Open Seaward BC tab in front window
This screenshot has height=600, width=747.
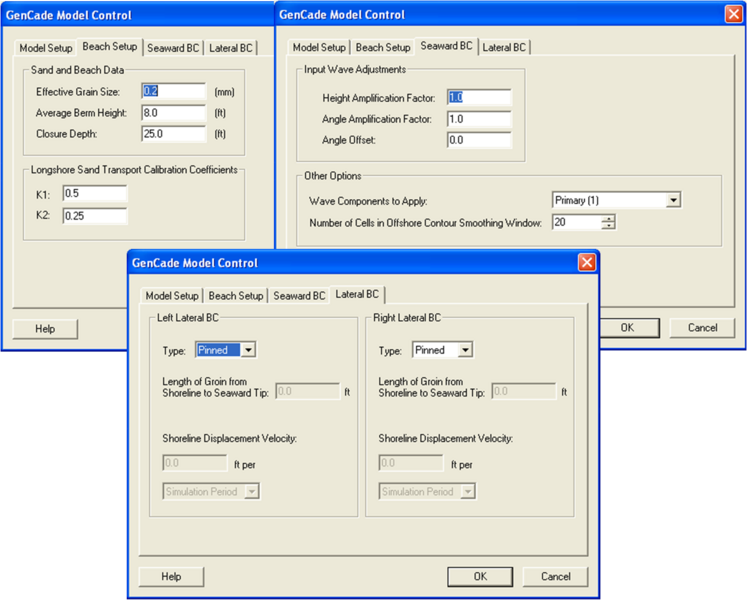[x=299, y=296]
